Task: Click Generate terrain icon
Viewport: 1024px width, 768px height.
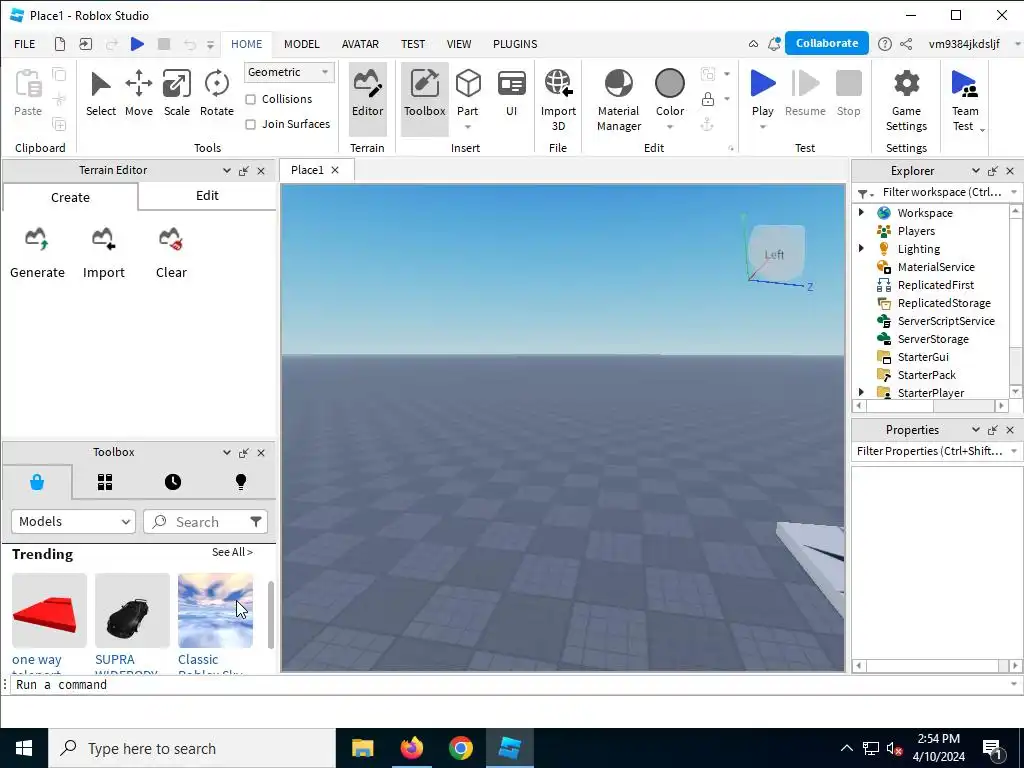Action: (37, 239)
